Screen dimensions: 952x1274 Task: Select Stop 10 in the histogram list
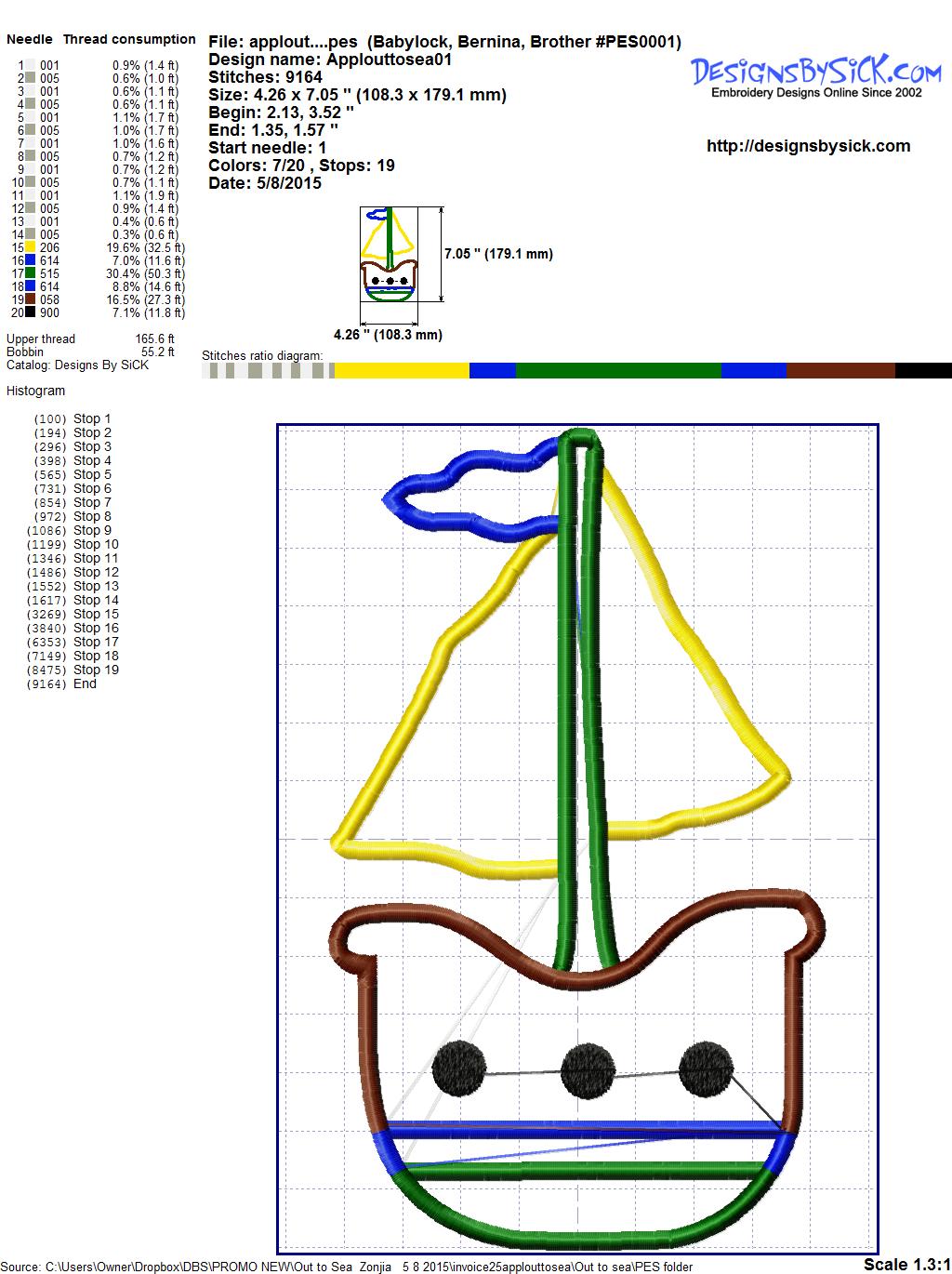click(x=96, y=545)
